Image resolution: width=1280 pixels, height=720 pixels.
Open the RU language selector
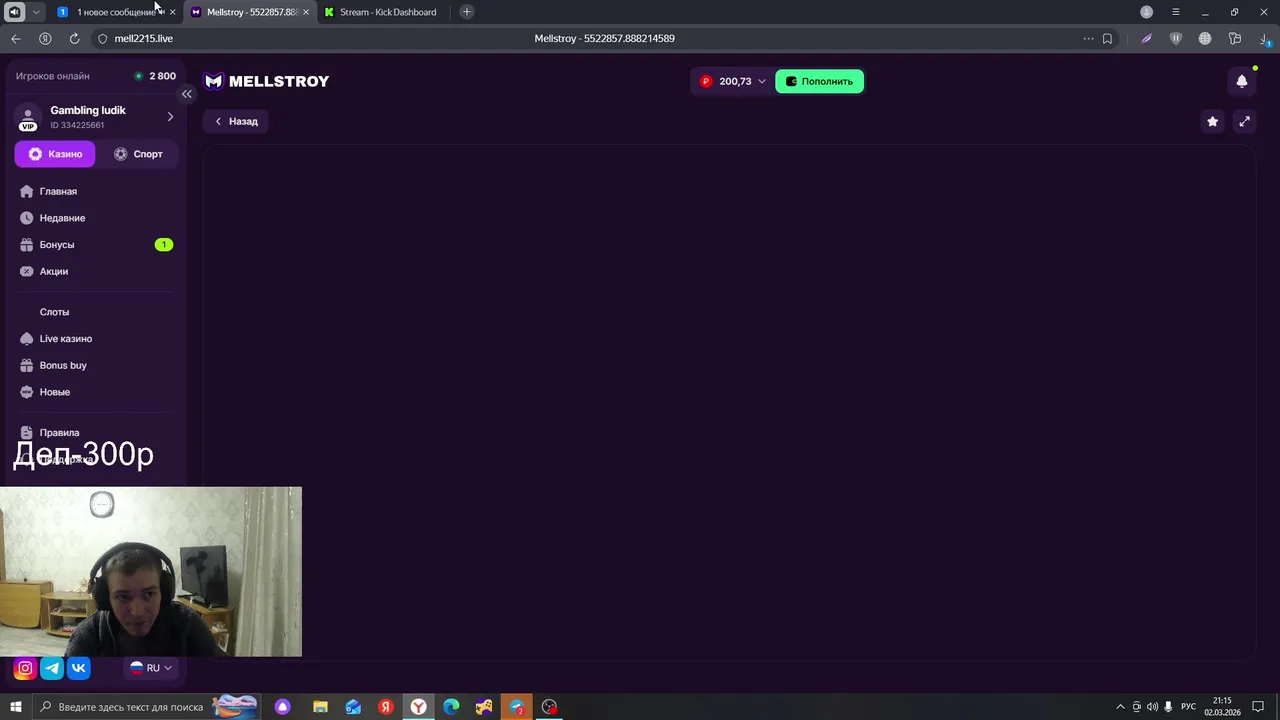[x=151, y=668]
